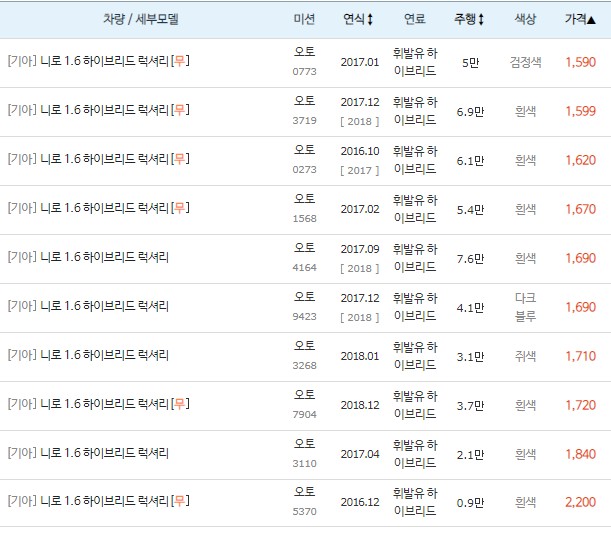Click the 미션 column header
This screenshot has width=611, height=535.
[x=304, y=19]
